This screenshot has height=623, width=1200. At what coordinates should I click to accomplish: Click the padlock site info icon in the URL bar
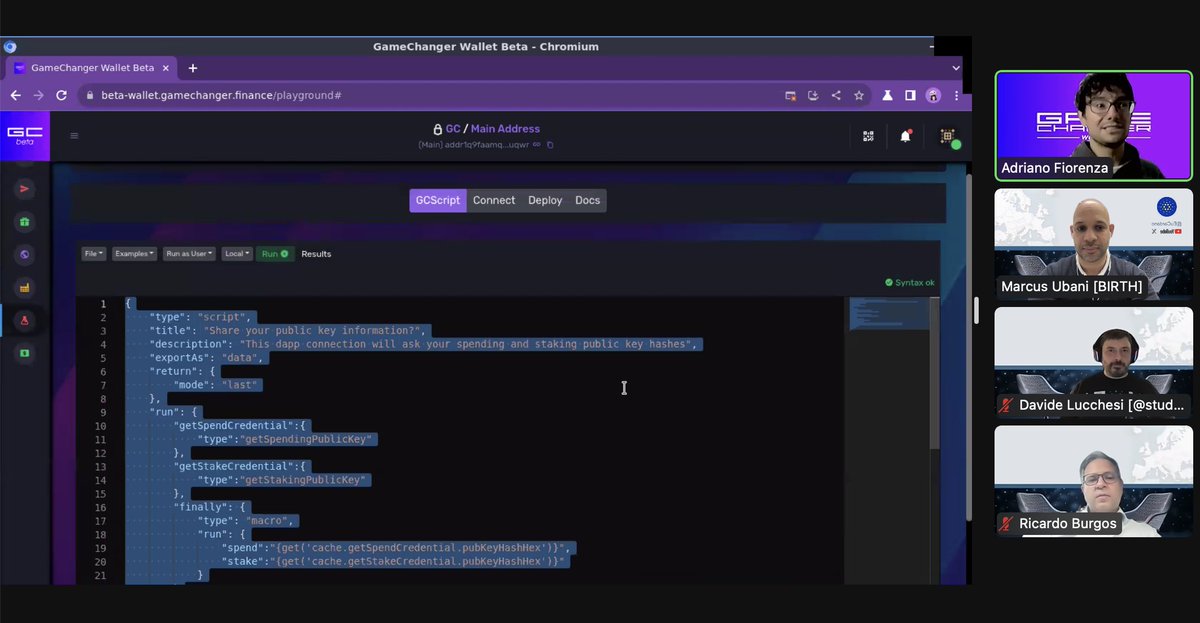(89, 95)
